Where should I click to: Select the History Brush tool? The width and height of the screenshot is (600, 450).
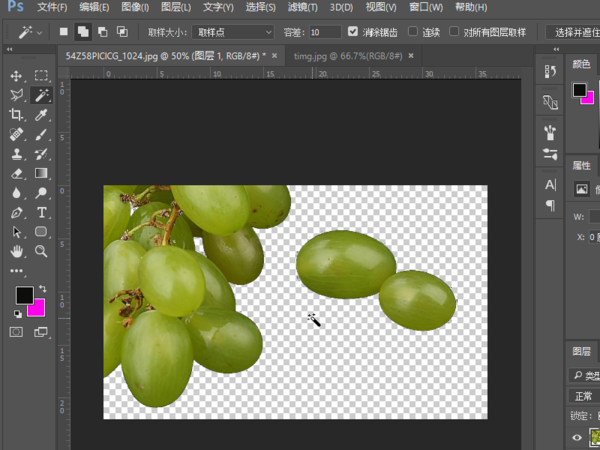click(41, 154)
